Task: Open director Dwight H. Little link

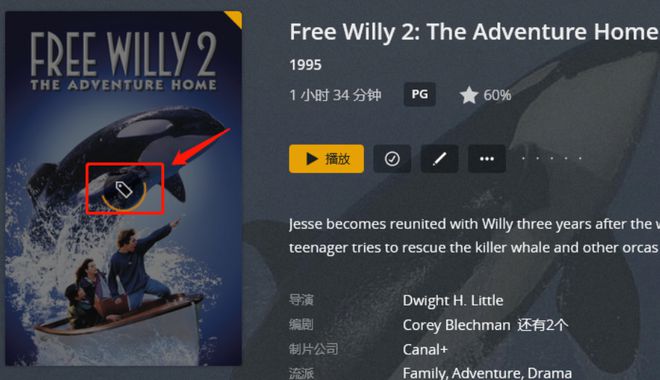Action: [x=453, y=300]
